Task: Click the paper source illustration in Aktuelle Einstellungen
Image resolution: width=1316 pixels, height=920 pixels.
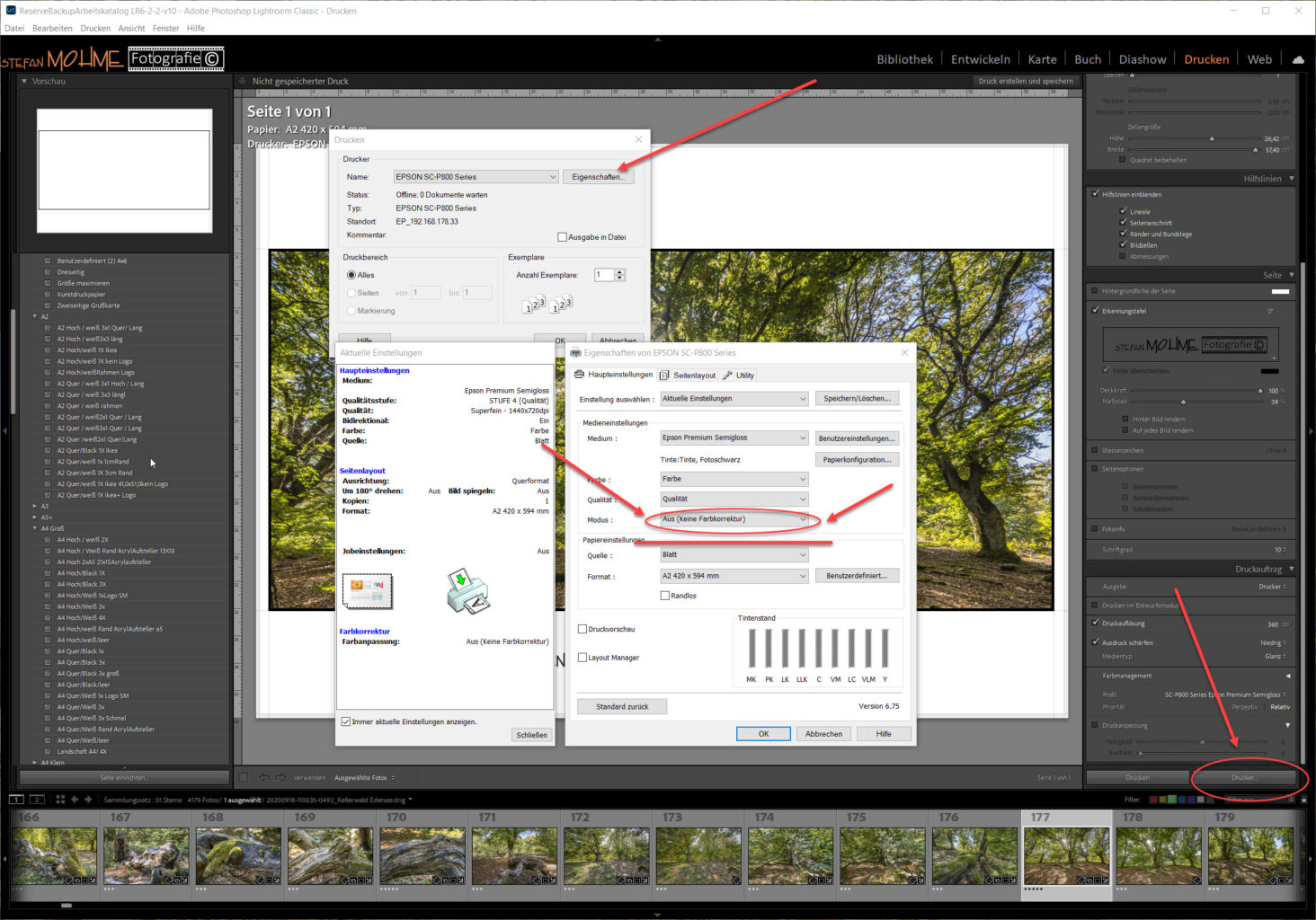Action: click(368, 591)
